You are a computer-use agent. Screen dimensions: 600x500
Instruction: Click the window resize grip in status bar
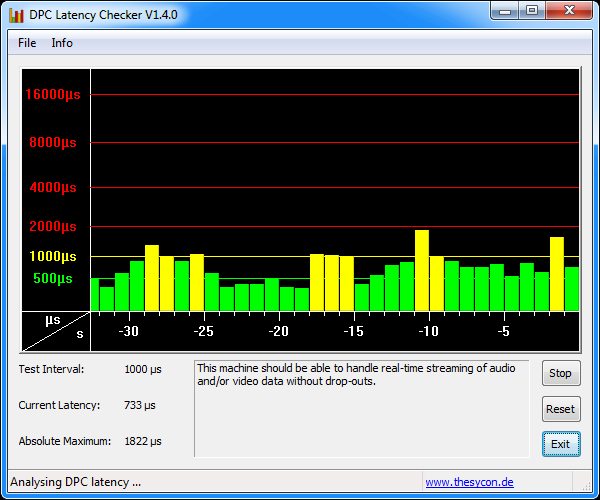point(586,485)
